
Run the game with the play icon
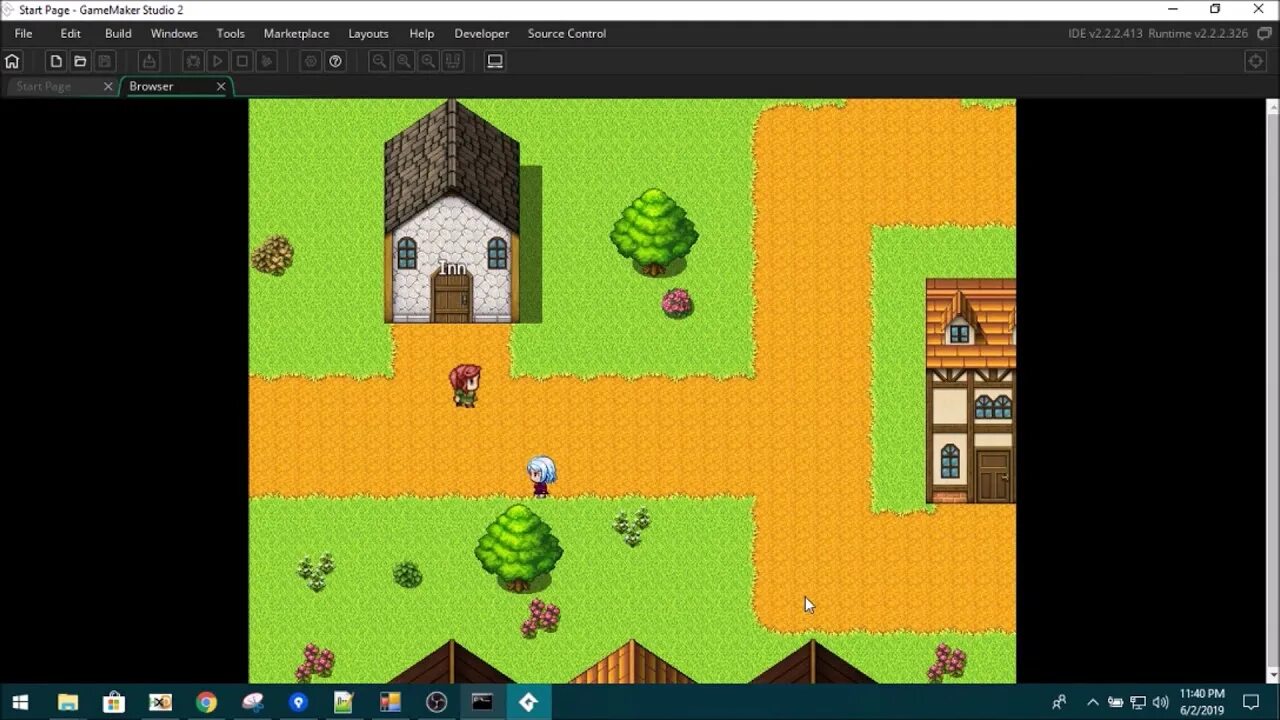217,61
